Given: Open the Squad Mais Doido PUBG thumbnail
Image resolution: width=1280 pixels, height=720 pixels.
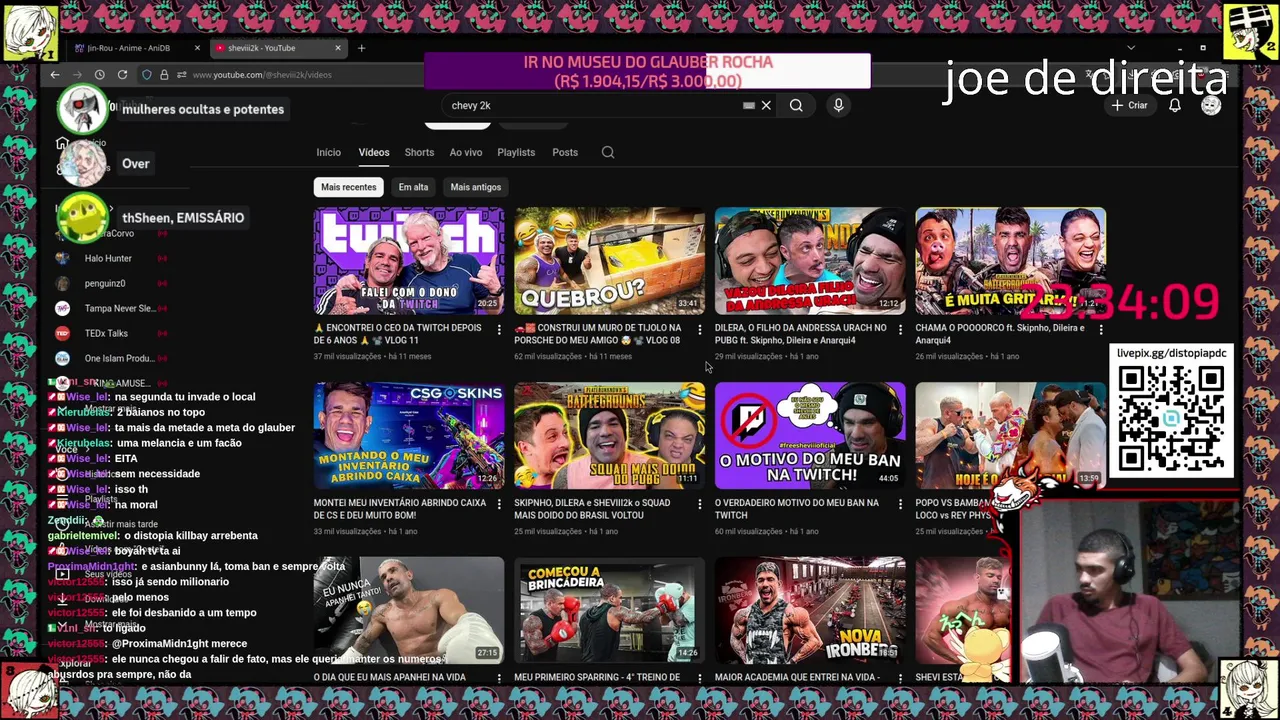Looking at the screenshot, I should tap(609, 436).
